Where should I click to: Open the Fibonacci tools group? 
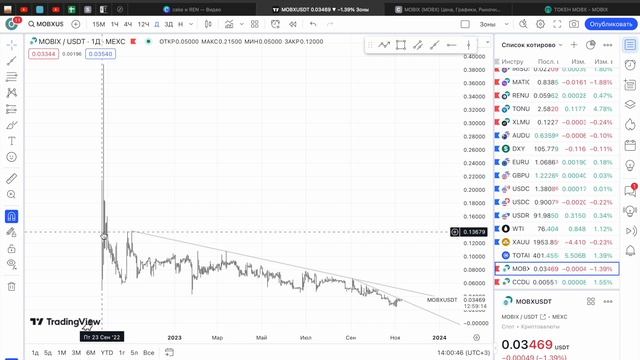(x=11, y=77)
